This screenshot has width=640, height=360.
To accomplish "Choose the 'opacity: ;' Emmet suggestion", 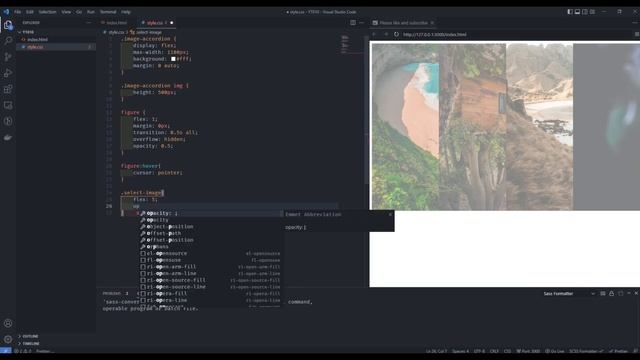I will tap(211, 213).
